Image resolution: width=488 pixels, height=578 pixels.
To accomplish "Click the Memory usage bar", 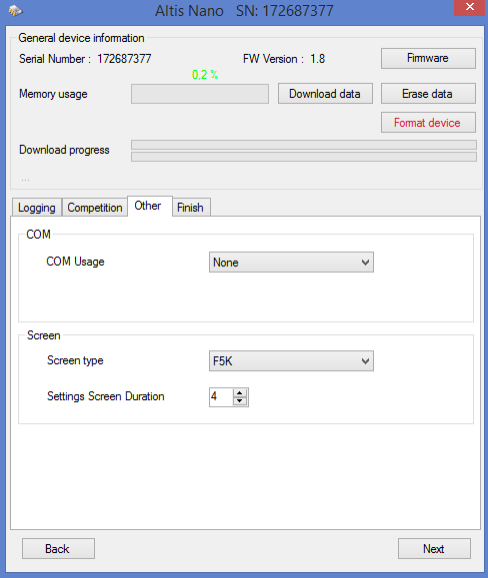I will pyautogui.click(x=200, y=94).
